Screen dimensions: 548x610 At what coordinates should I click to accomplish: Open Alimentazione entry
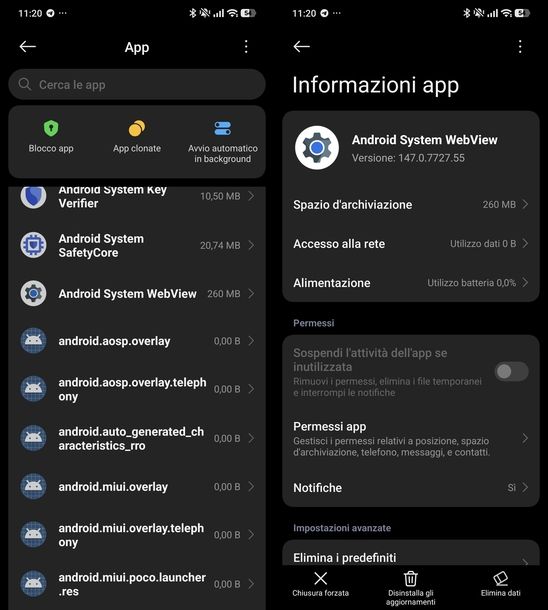411,282
